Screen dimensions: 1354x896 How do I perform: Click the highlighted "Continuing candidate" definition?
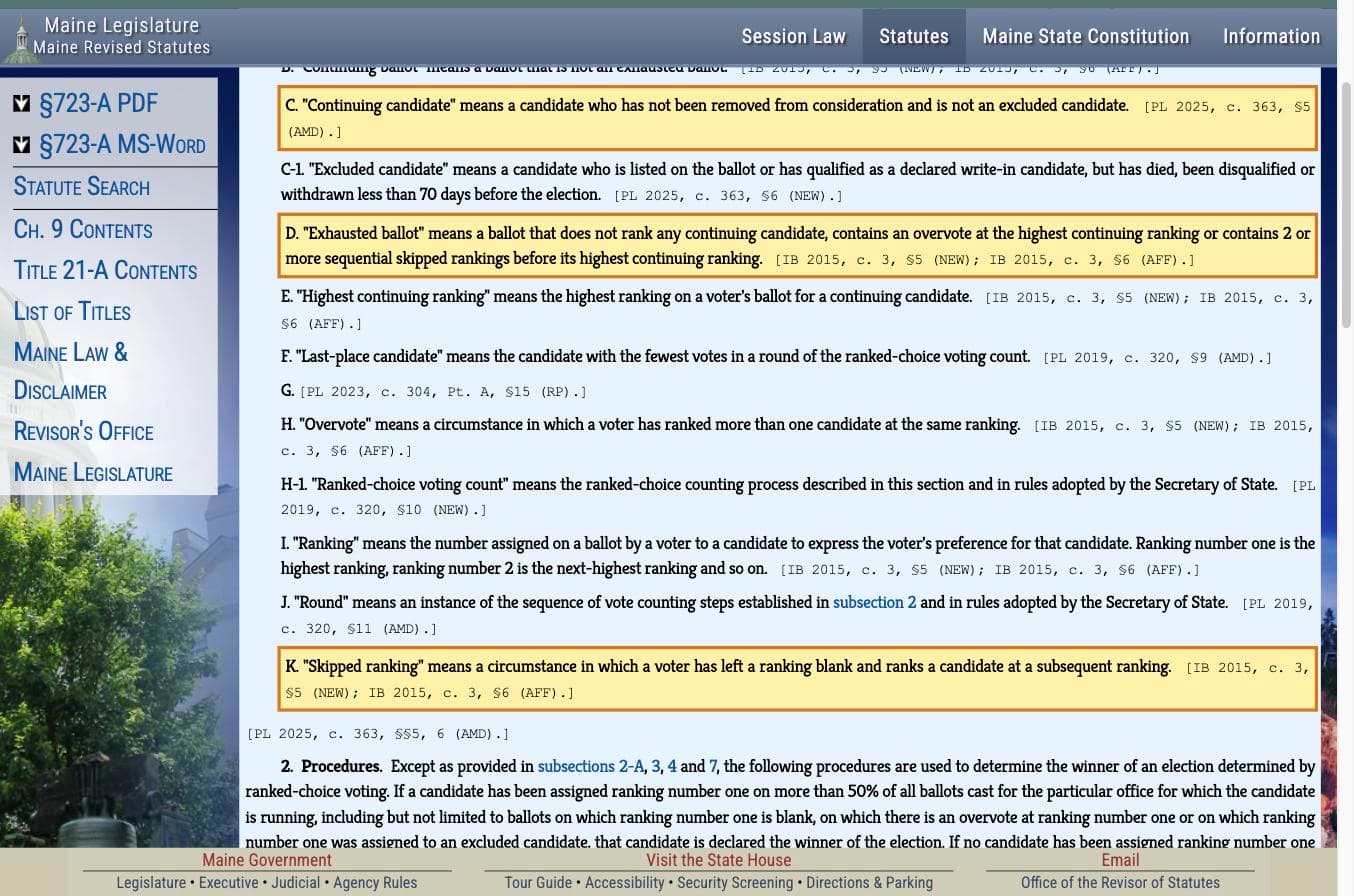tap(797, 118)
